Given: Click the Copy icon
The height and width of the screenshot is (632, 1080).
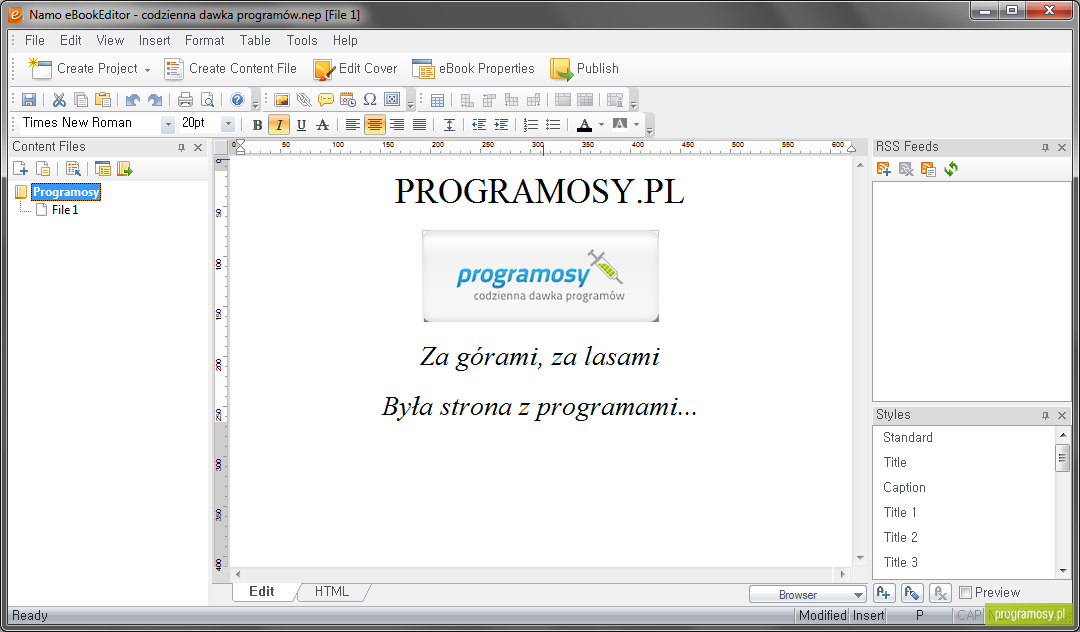Looking at the screenshot, I should [x=81, y=100].
